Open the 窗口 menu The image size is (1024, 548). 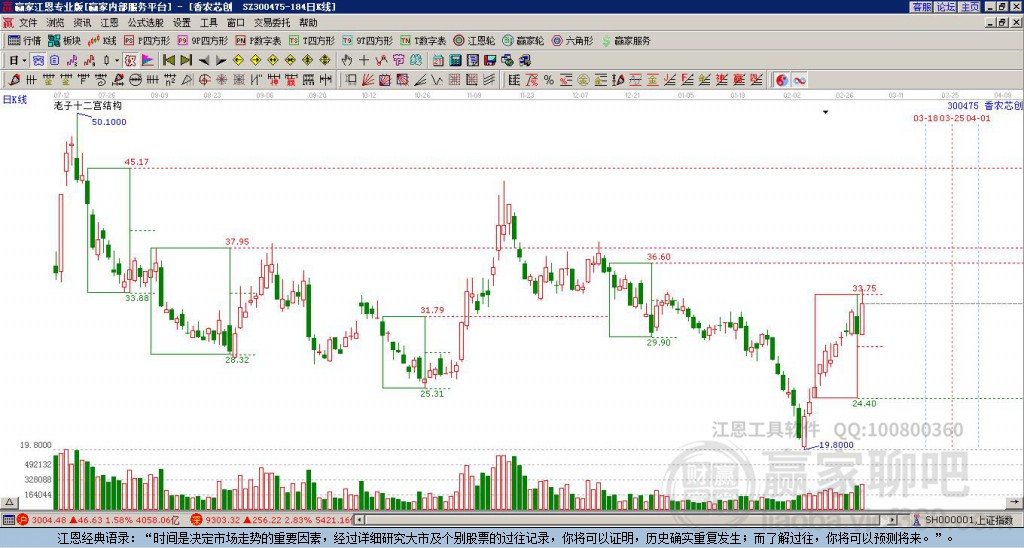(x=236, y=23)
